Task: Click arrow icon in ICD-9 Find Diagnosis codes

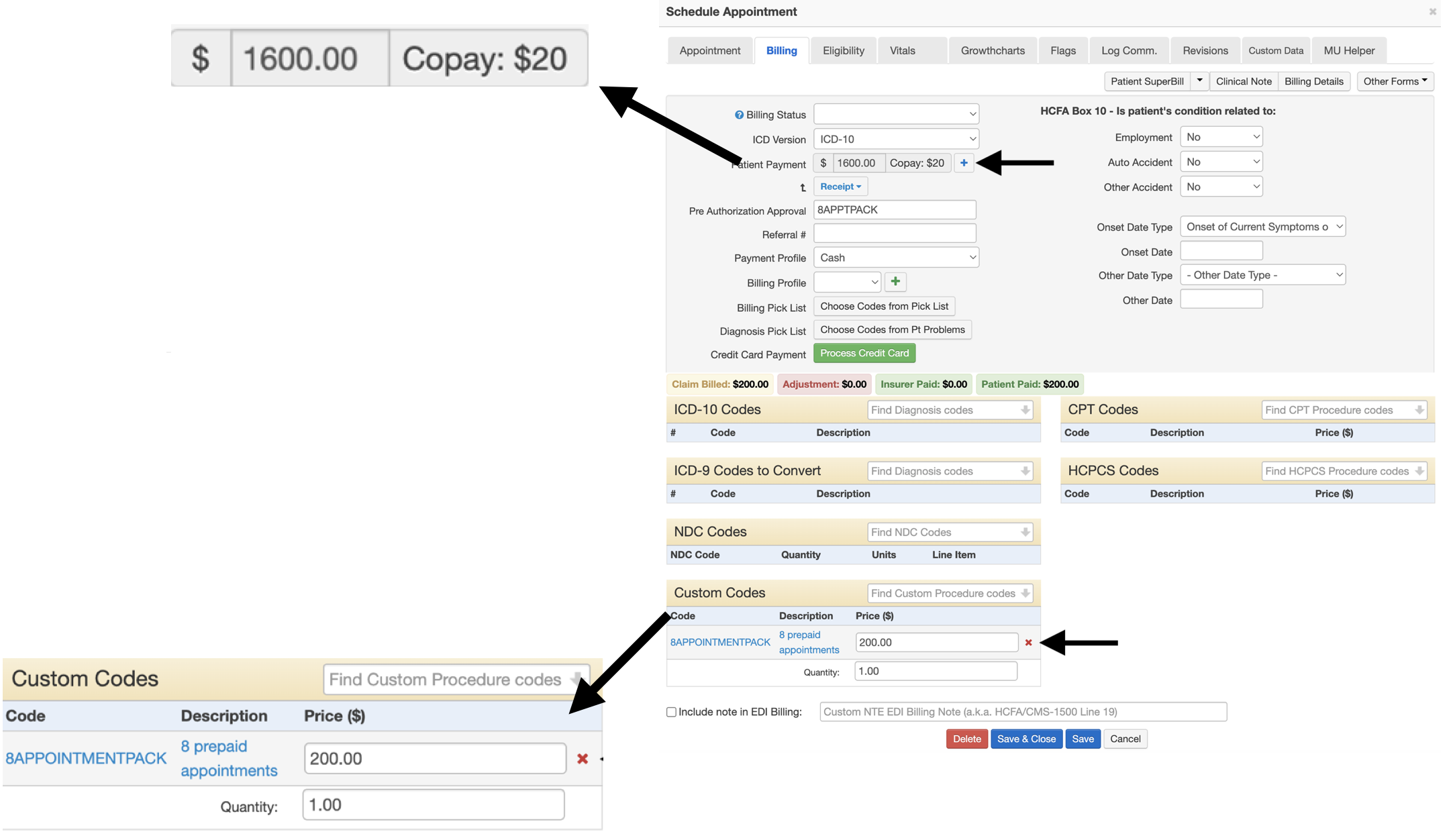Action: 1025,471
